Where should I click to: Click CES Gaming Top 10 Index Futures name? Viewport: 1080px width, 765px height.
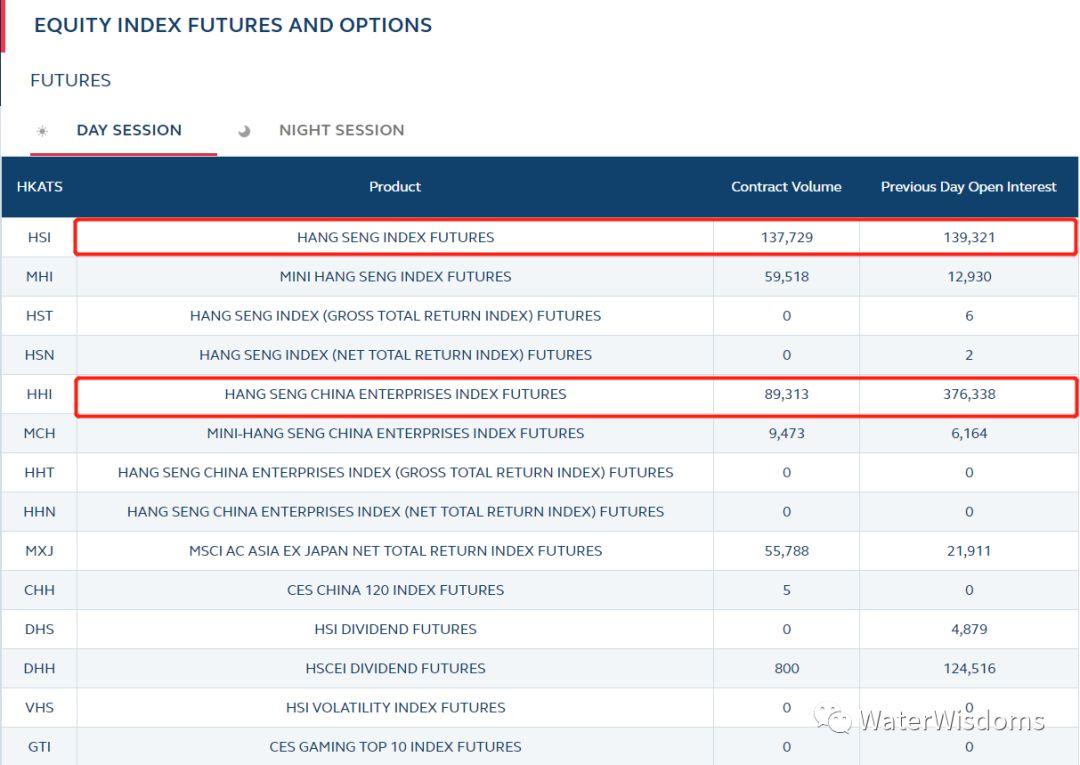pyautogui.click(x=395, y=748)
